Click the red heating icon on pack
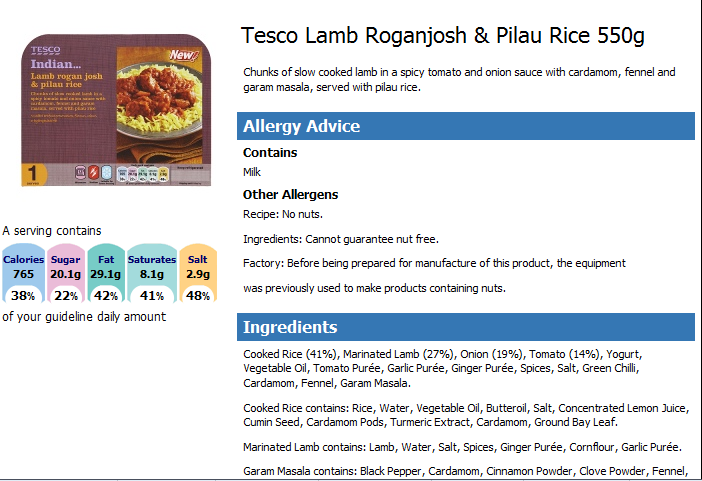Viewport: 702px width, 481px height. pos(93,172)
